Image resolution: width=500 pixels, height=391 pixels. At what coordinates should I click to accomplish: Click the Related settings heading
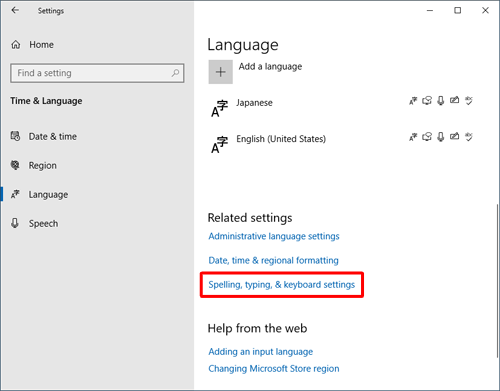[x=250, y=218]
